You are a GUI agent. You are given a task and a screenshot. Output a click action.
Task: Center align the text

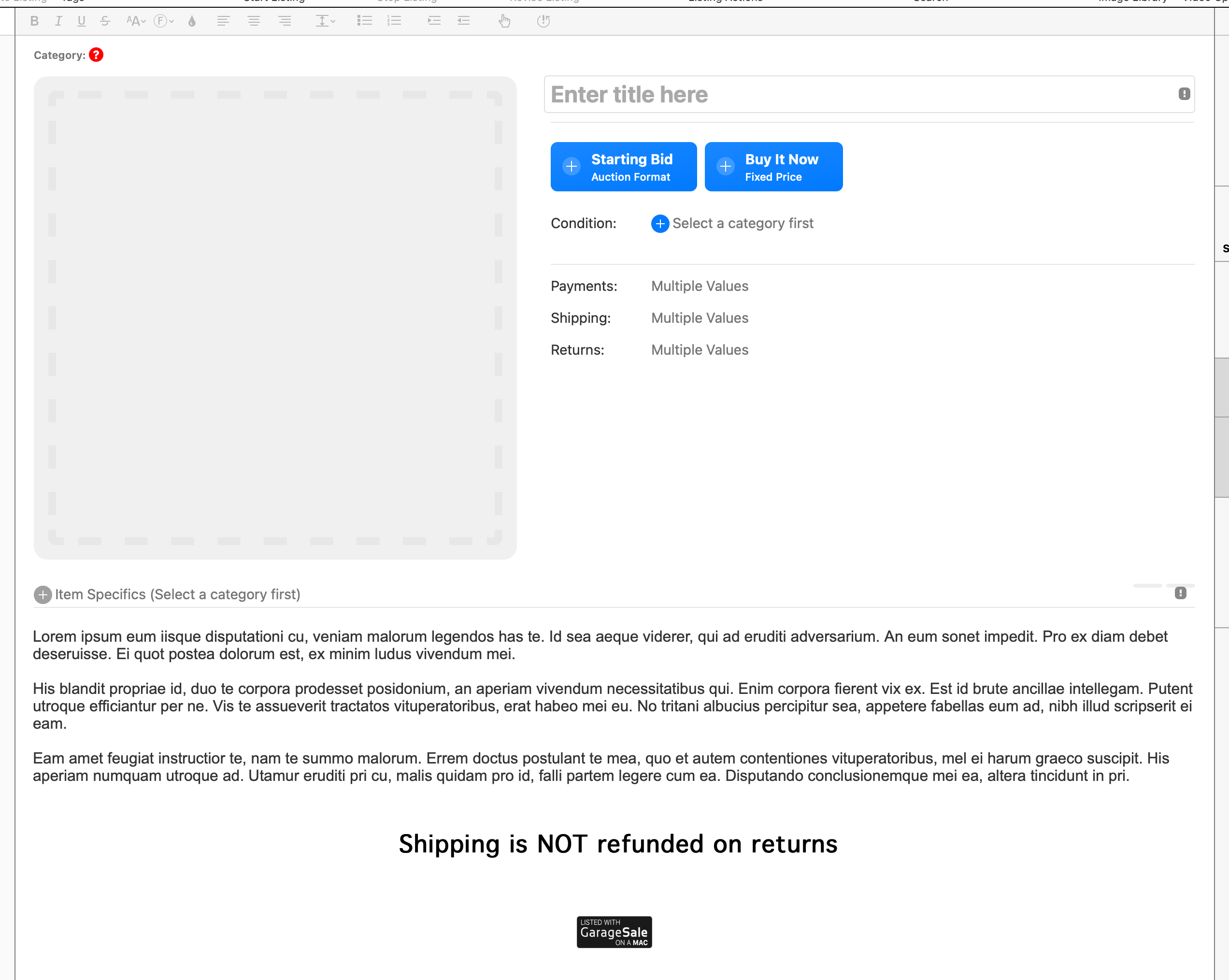click(x=254, y=21)
